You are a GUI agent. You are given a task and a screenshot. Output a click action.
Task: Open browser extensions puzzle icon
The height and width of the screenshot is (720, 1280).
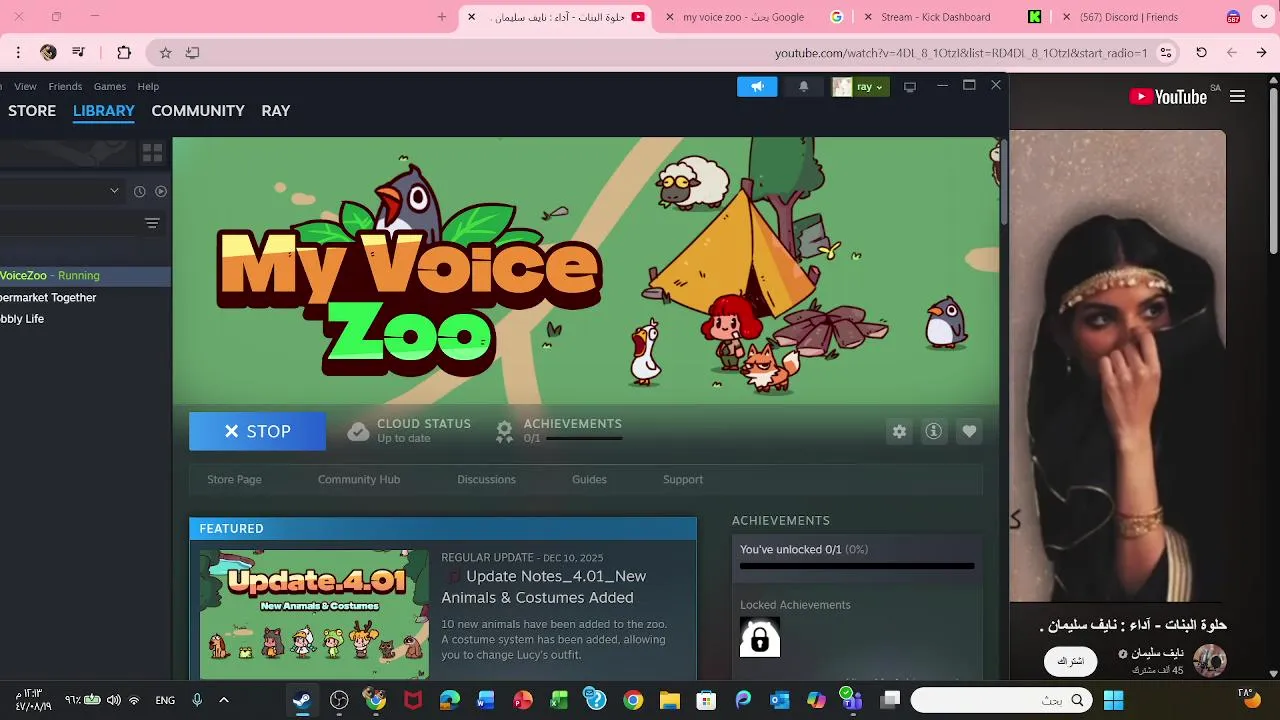124,53
